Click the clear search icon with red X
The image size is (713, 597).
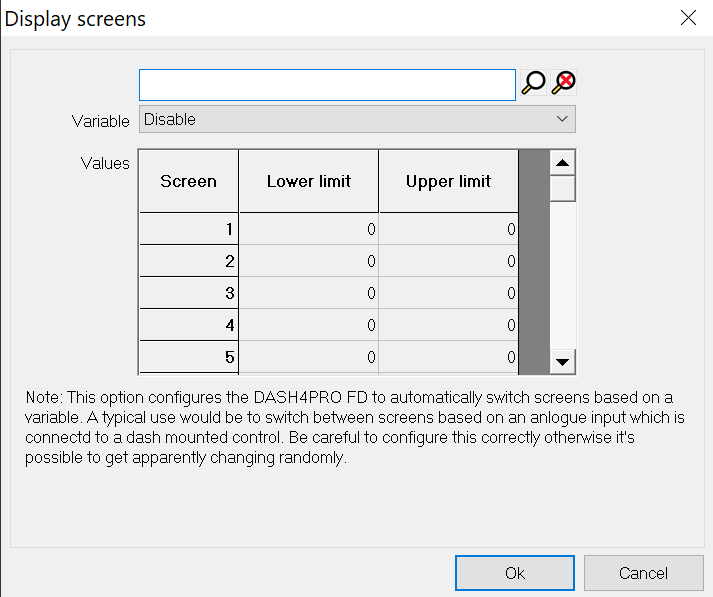564,84
